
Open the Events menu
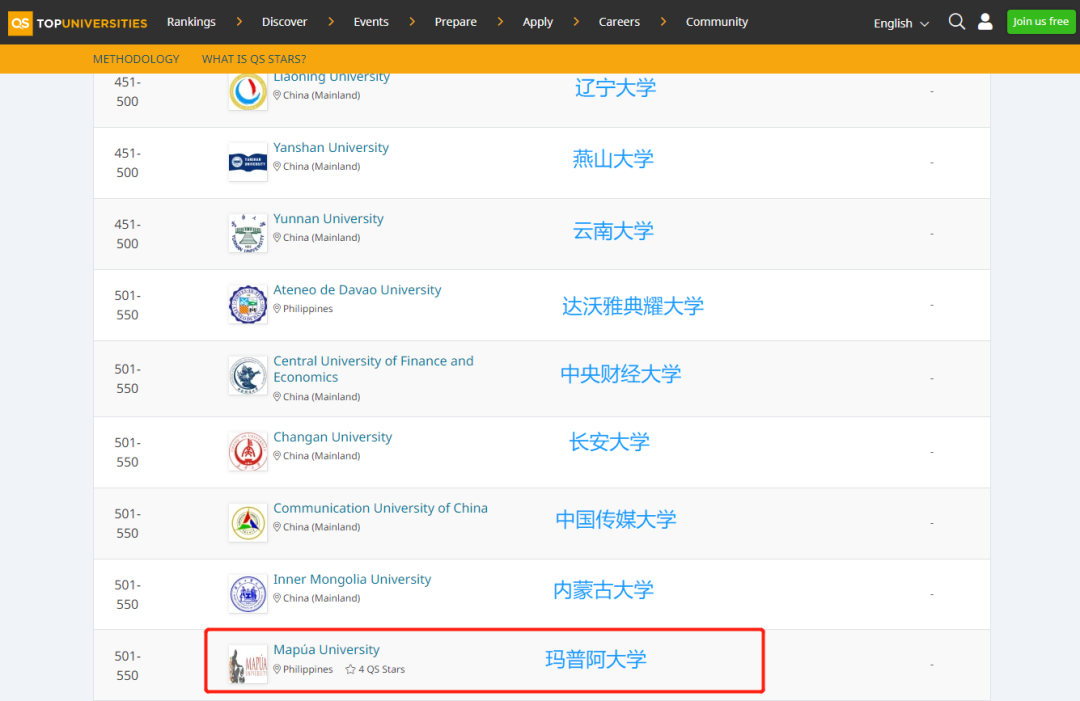coord(371,22)
